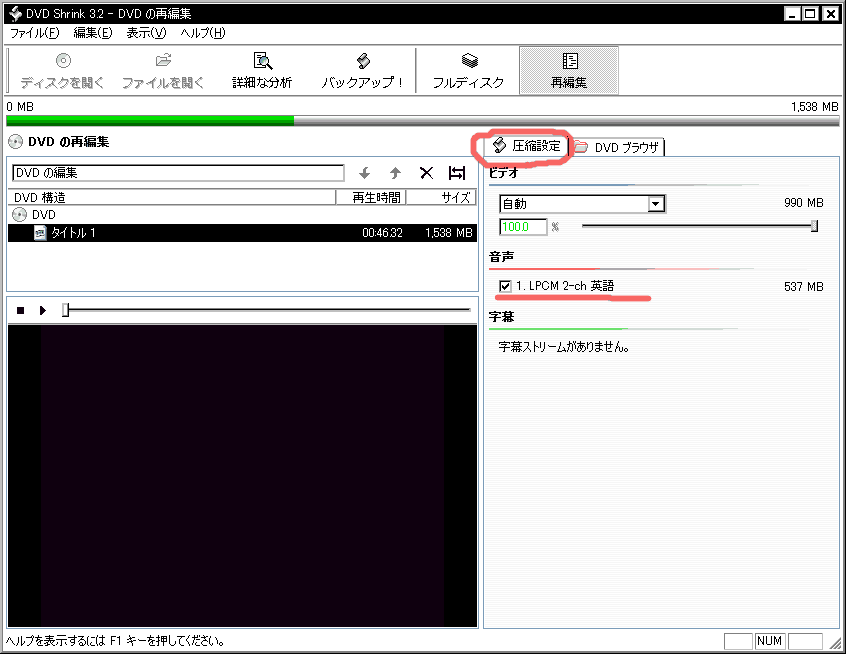
Task: Click the 字幕ストリームがありません。 text
Action: (x=564, y=347)
